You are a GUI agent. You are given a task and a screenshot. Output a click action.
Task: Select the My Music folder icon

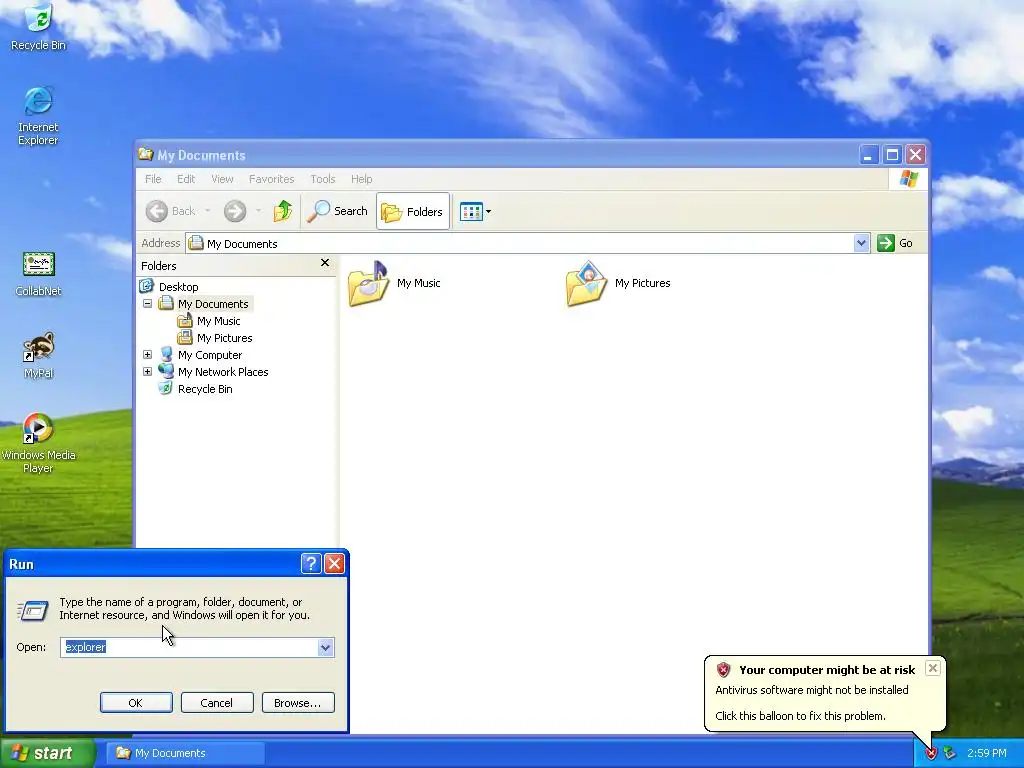click(368, 283)
